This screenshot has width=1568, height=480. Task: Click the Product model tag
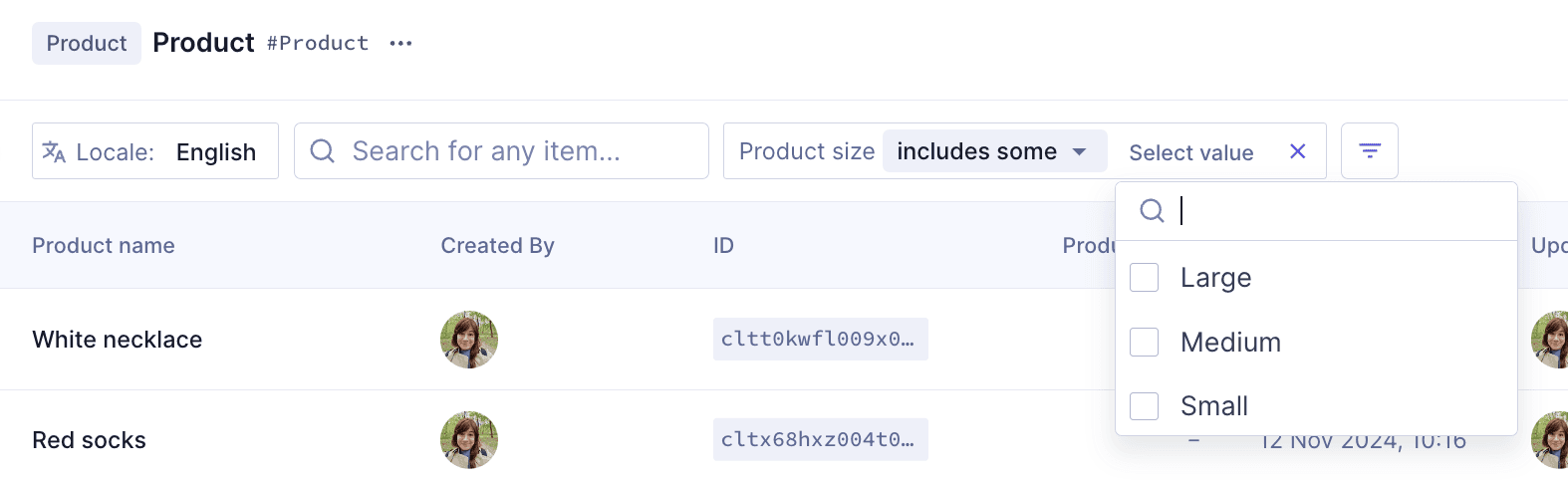tap(87, 44)
